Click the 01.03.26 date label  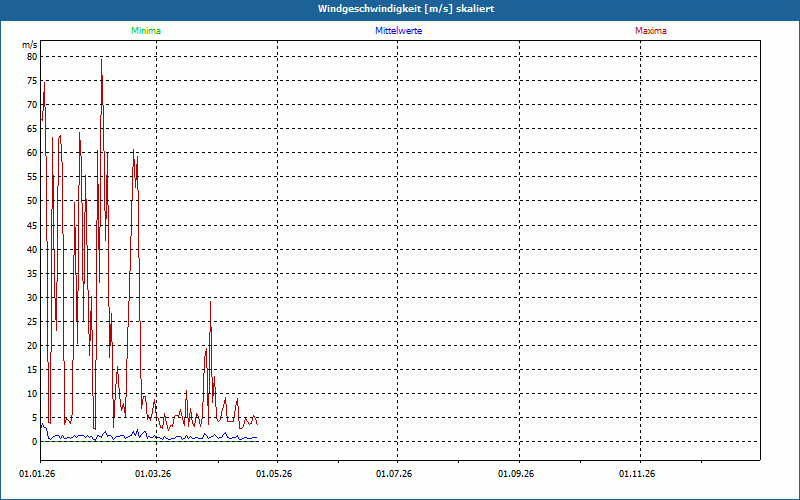coord(154,474)
